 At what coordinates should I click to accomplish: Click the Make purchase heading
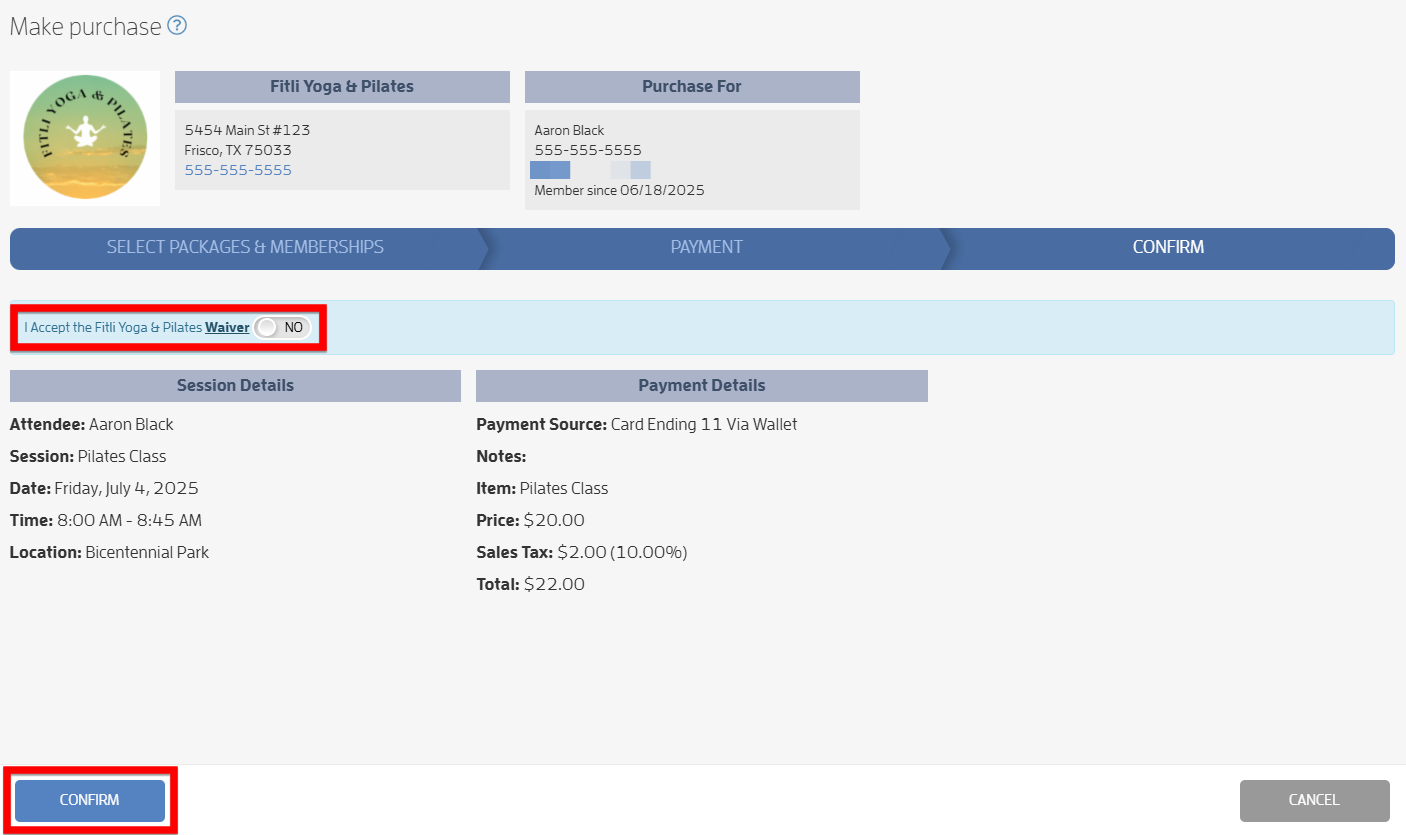pos(85,27)
